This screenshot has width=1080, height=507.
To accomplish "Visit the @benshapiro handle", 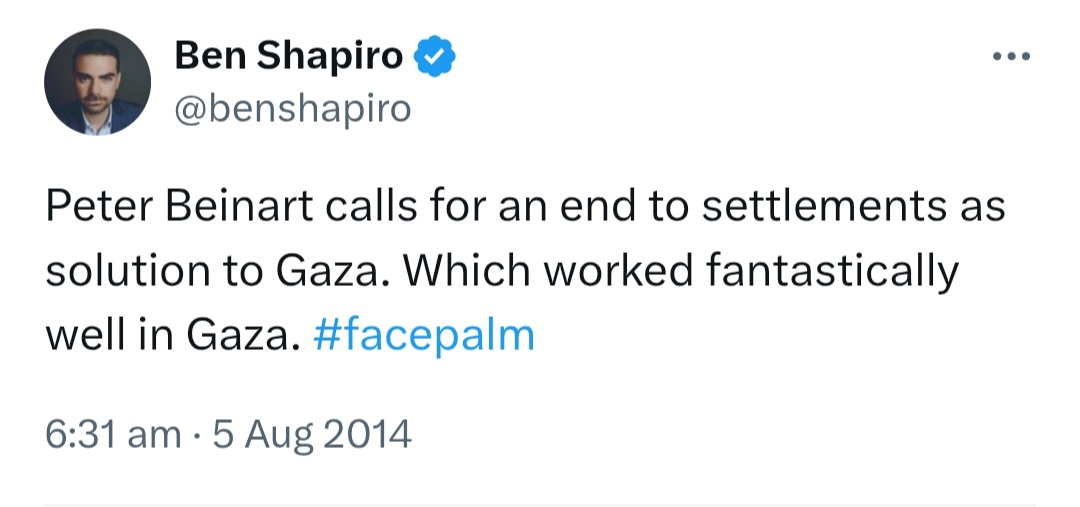I will [293, 109].
